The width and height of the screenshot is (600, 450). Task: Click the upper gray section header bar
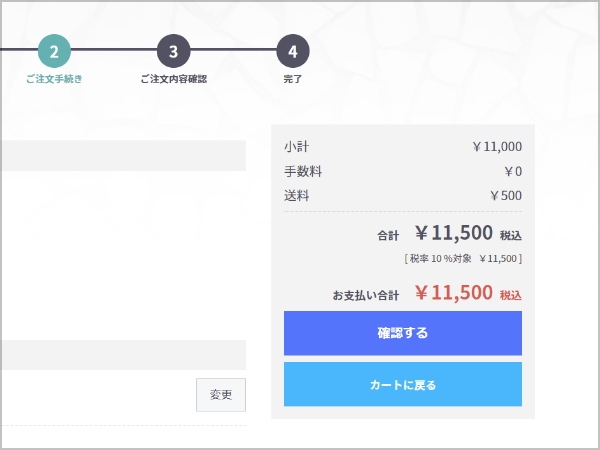pos(122,156)
